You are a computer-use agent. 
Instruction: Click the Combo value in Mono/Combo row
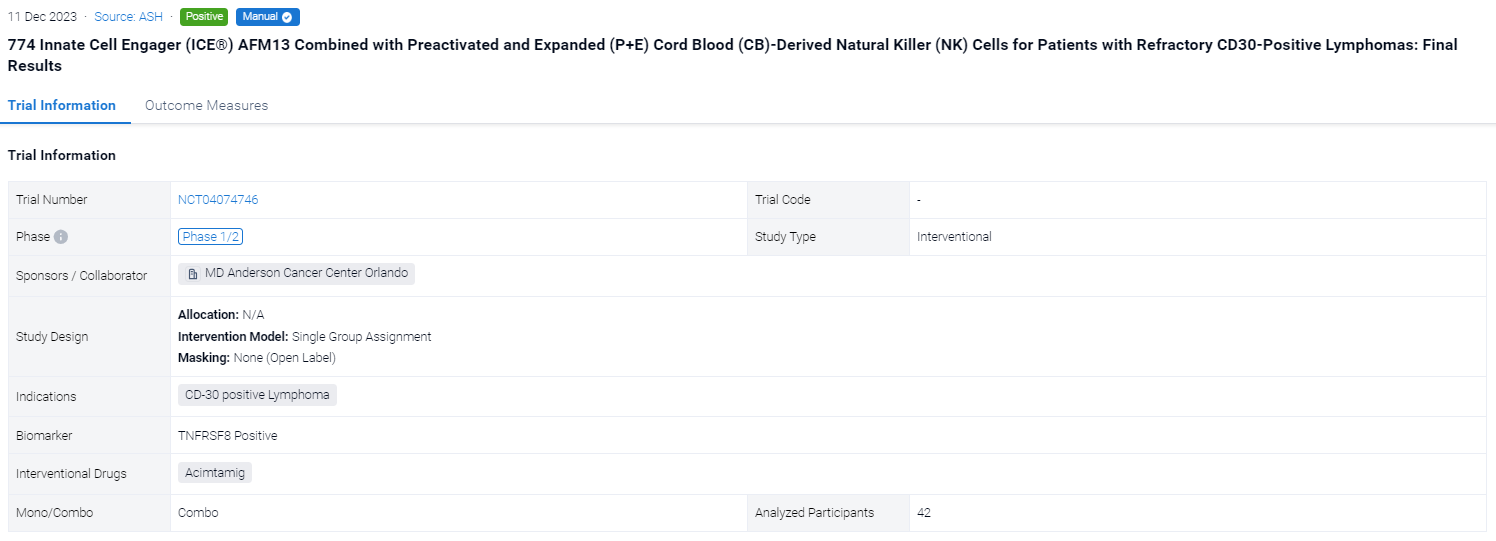coord(198,513)
